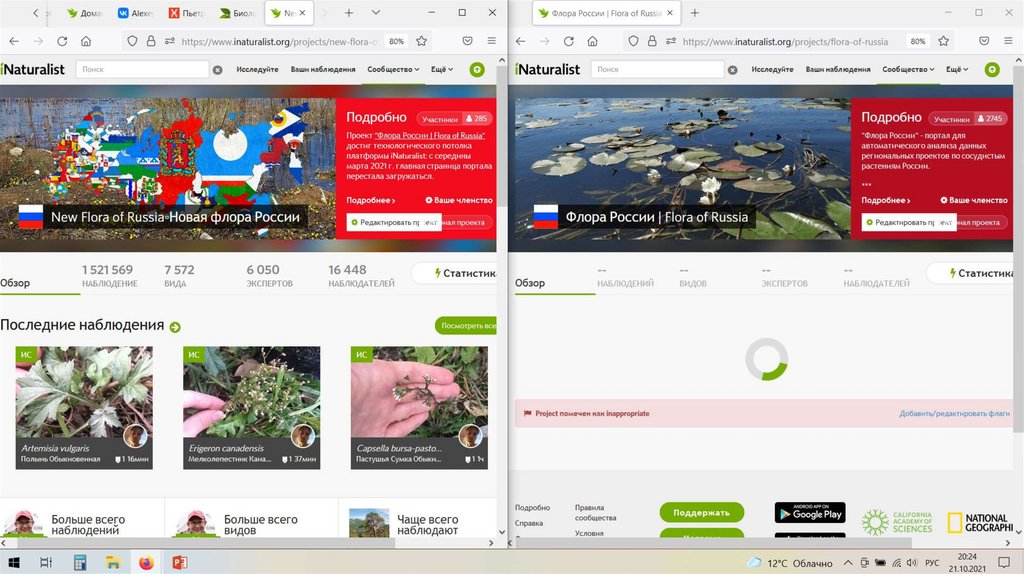Image resolution: width=1024 pixels, height=574 pixels.
Task: Launch Calculator from the taskbar
Action: coord(80,562)
